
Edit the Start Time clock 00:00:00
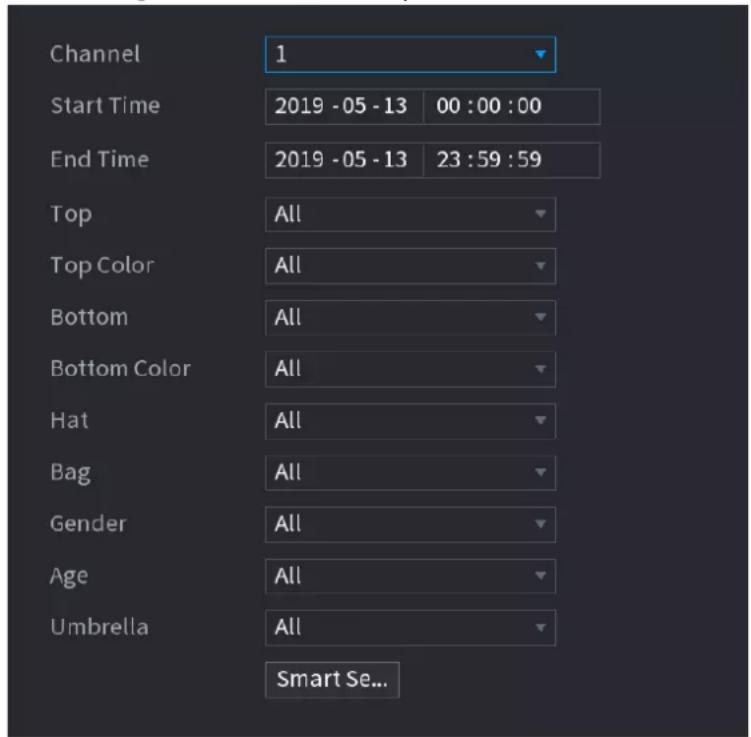pos(512,106)
